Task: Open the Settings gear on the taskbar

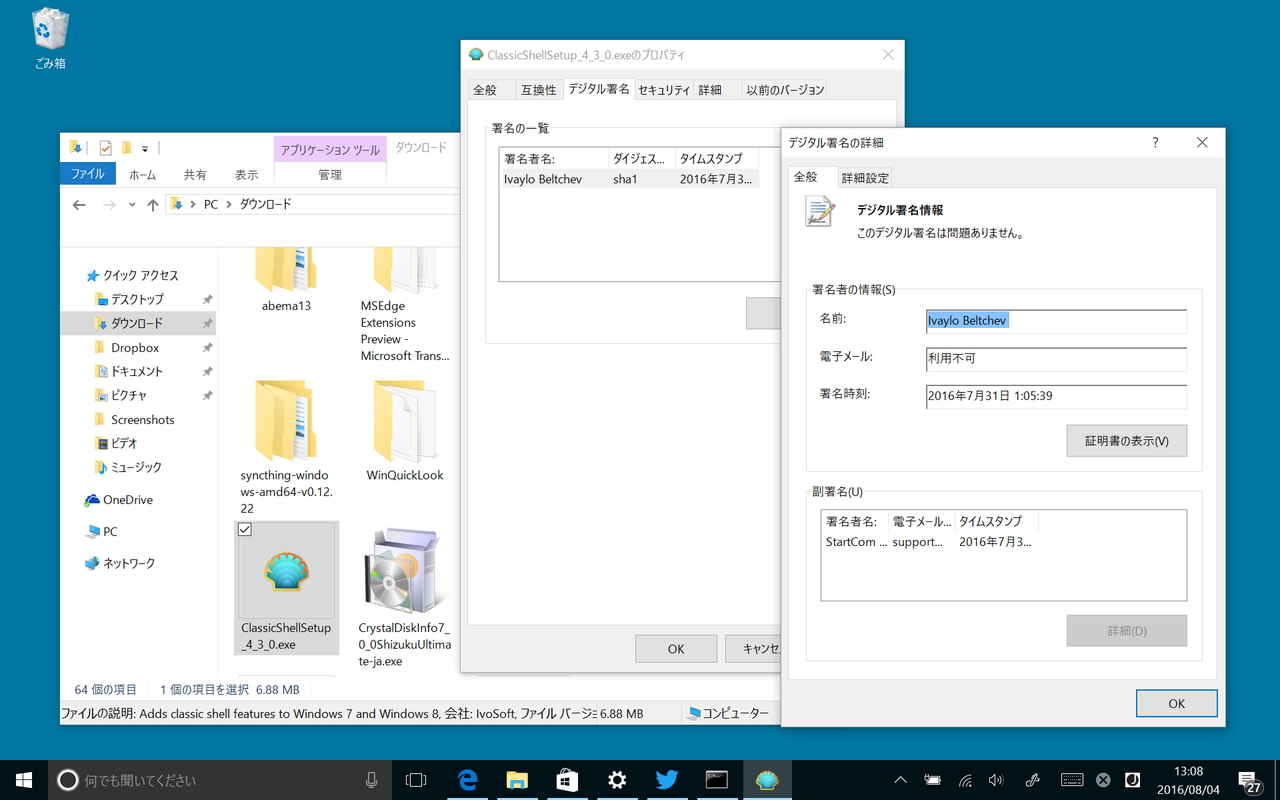Action: tap(617, 779)
